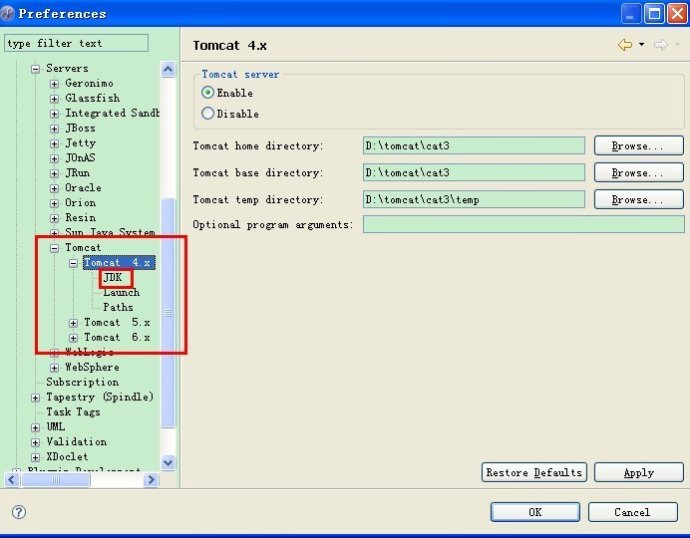Select the Disable radio button
This screenshot has width=690, height=538.
(x=208, y=113)
